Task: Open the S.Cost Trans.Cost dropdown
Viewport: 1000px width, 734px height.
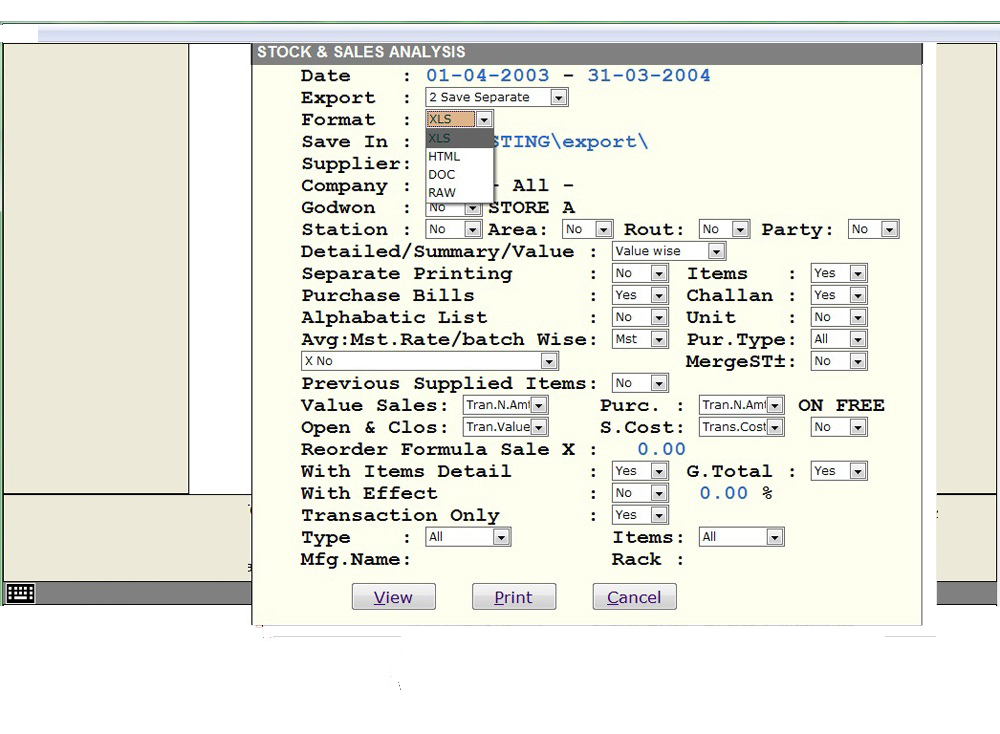Action: [x=741, y=427]
